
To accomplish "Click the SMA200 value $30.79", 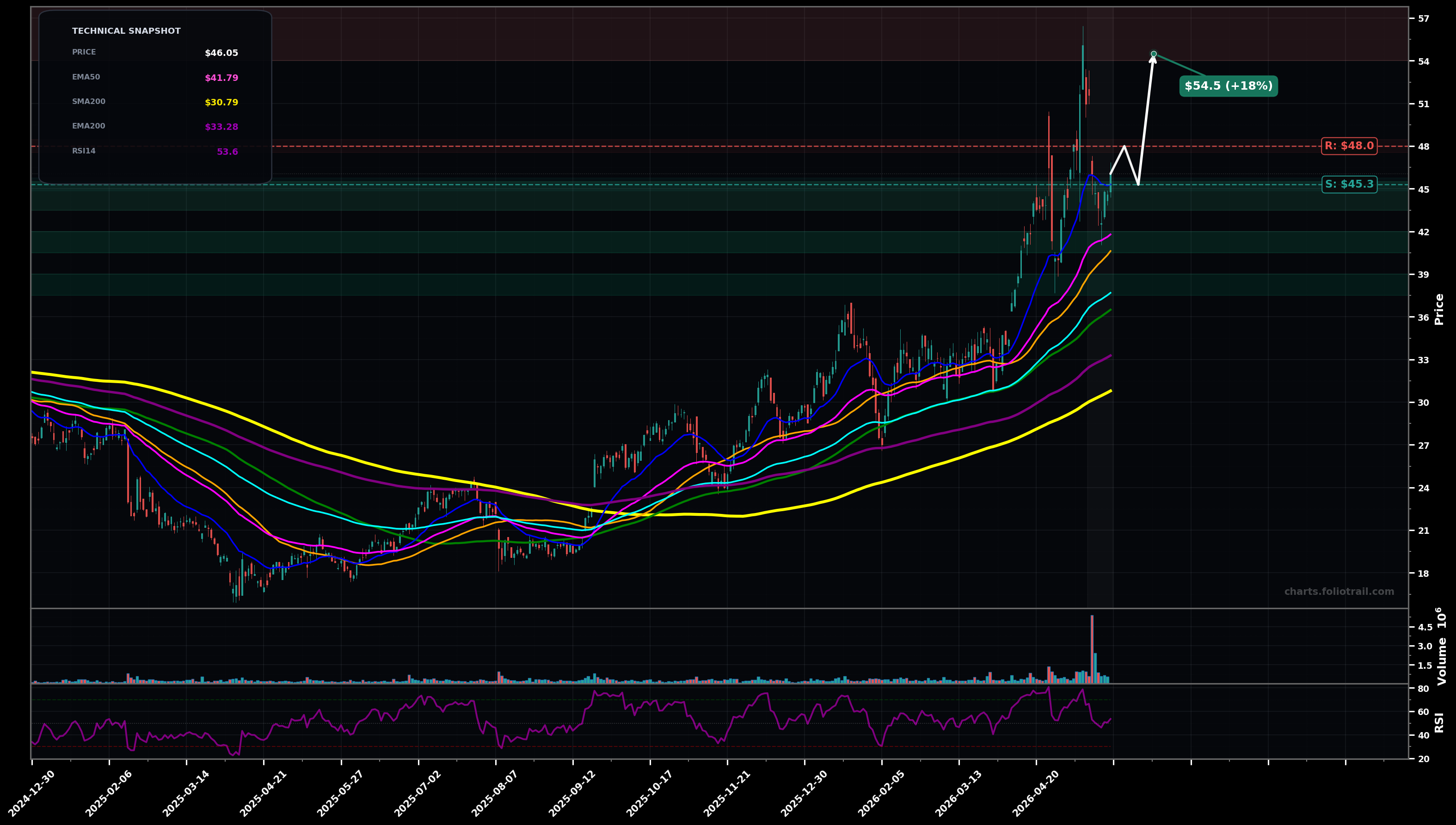I will (x=221, y=103).
